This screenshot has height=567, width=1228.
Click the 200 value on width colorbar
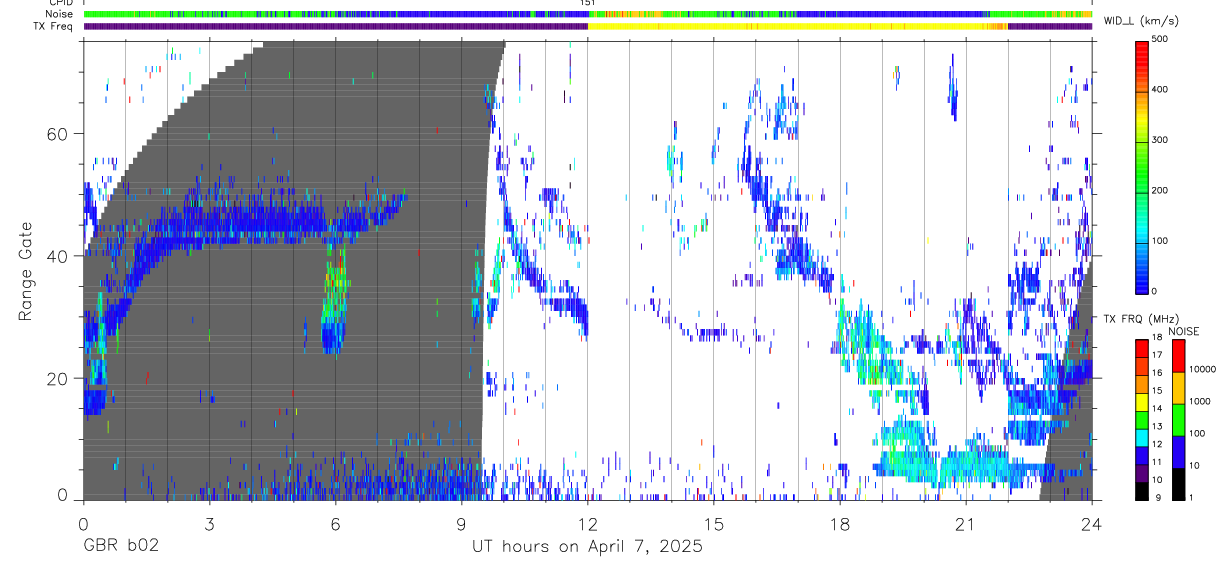(1161, 190)
